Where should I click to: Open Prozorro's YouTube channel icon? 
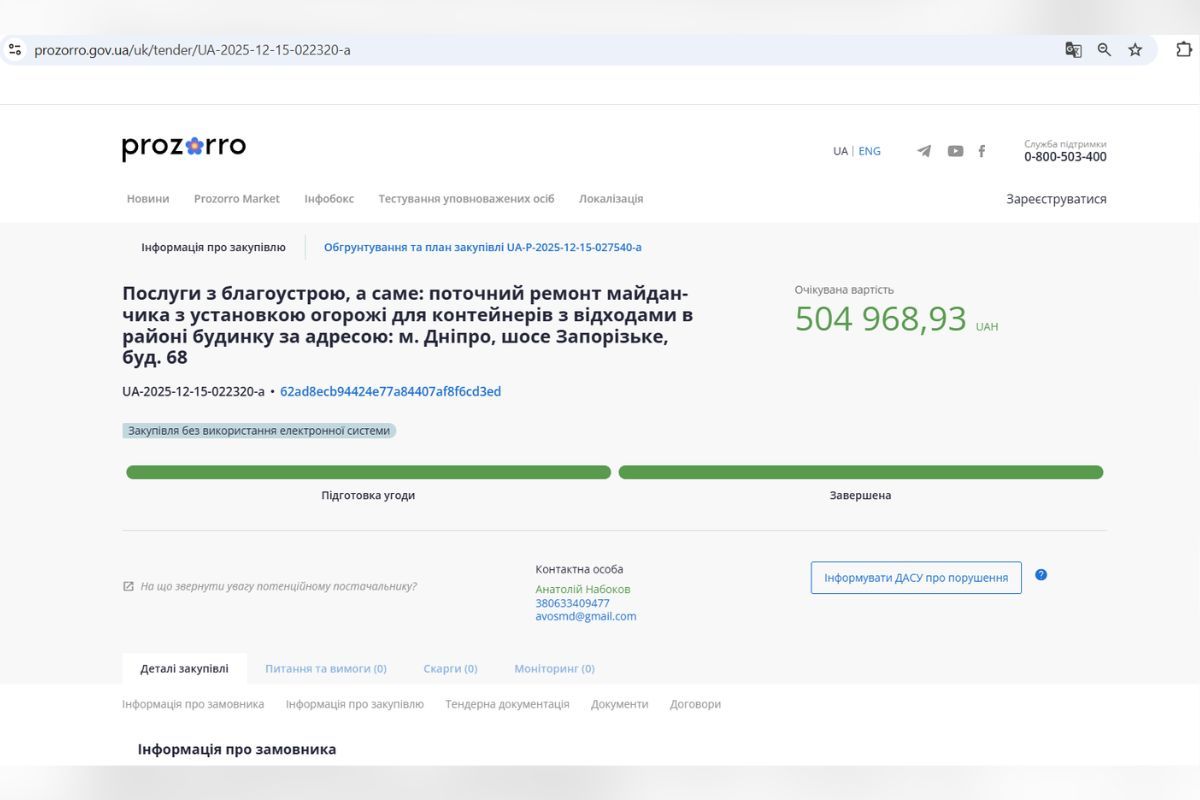[x=955, y=151]
